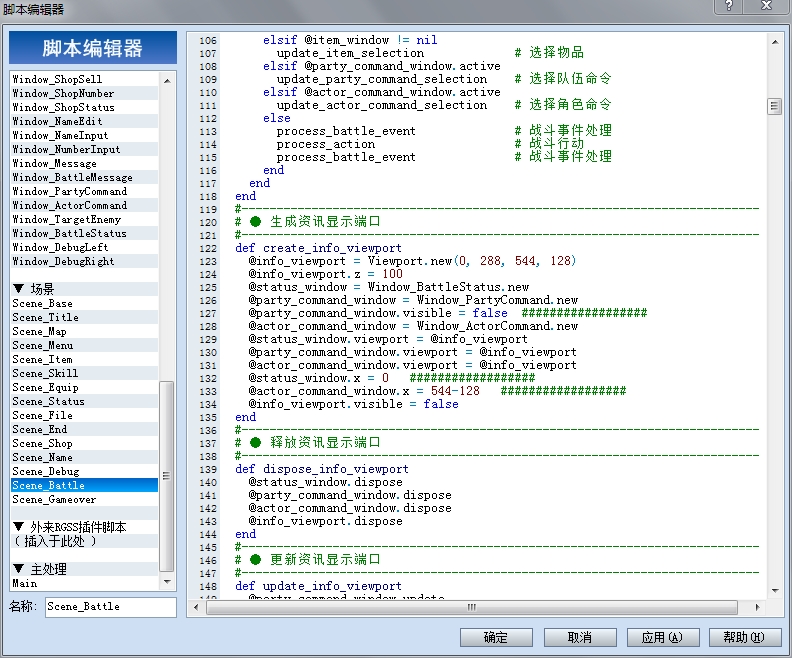
Task: Click the 应用(A) button
Action: [x=663, y=637]
